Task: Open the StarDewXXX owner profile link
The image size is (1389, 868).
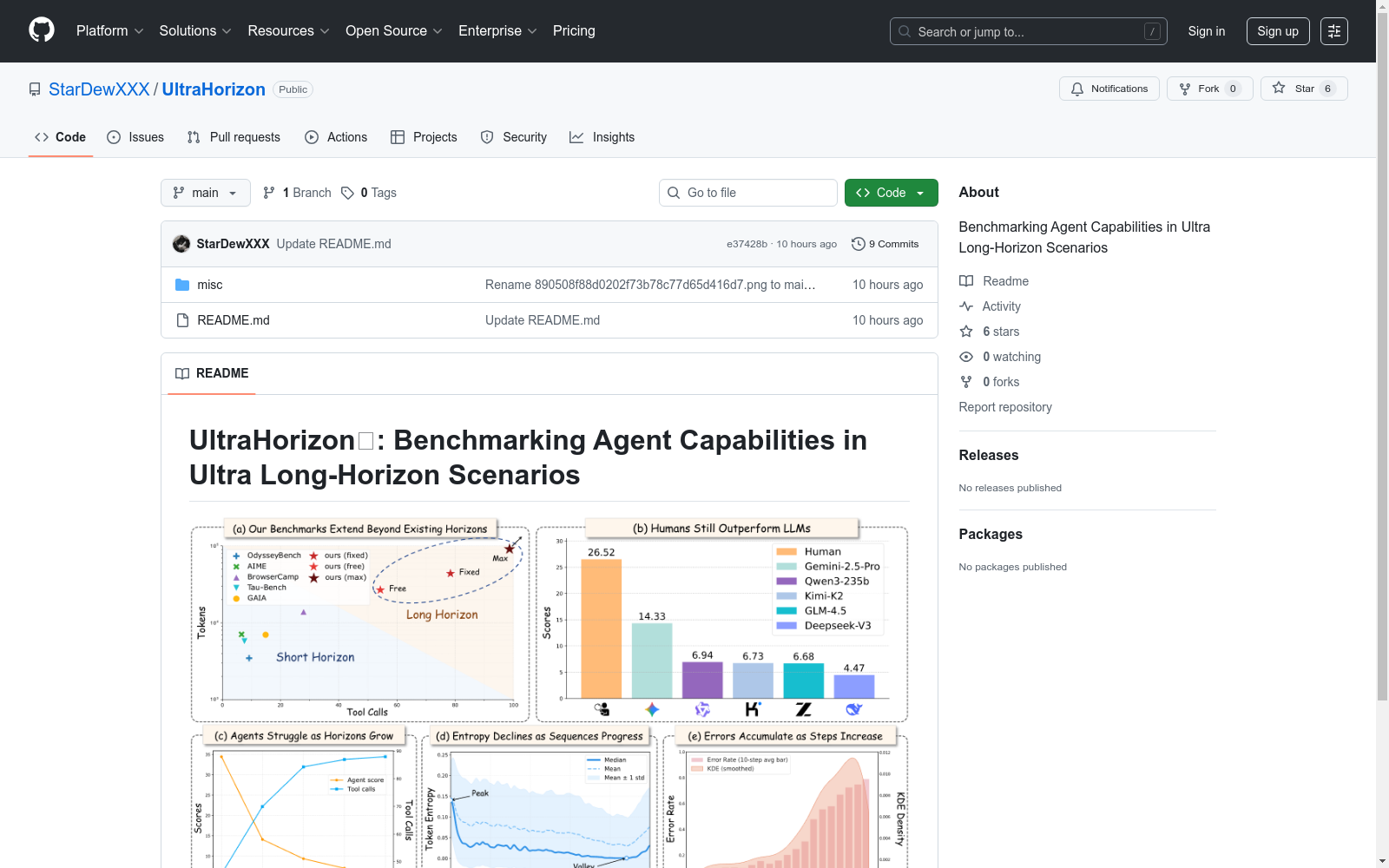Action: [x=99, y=89]
